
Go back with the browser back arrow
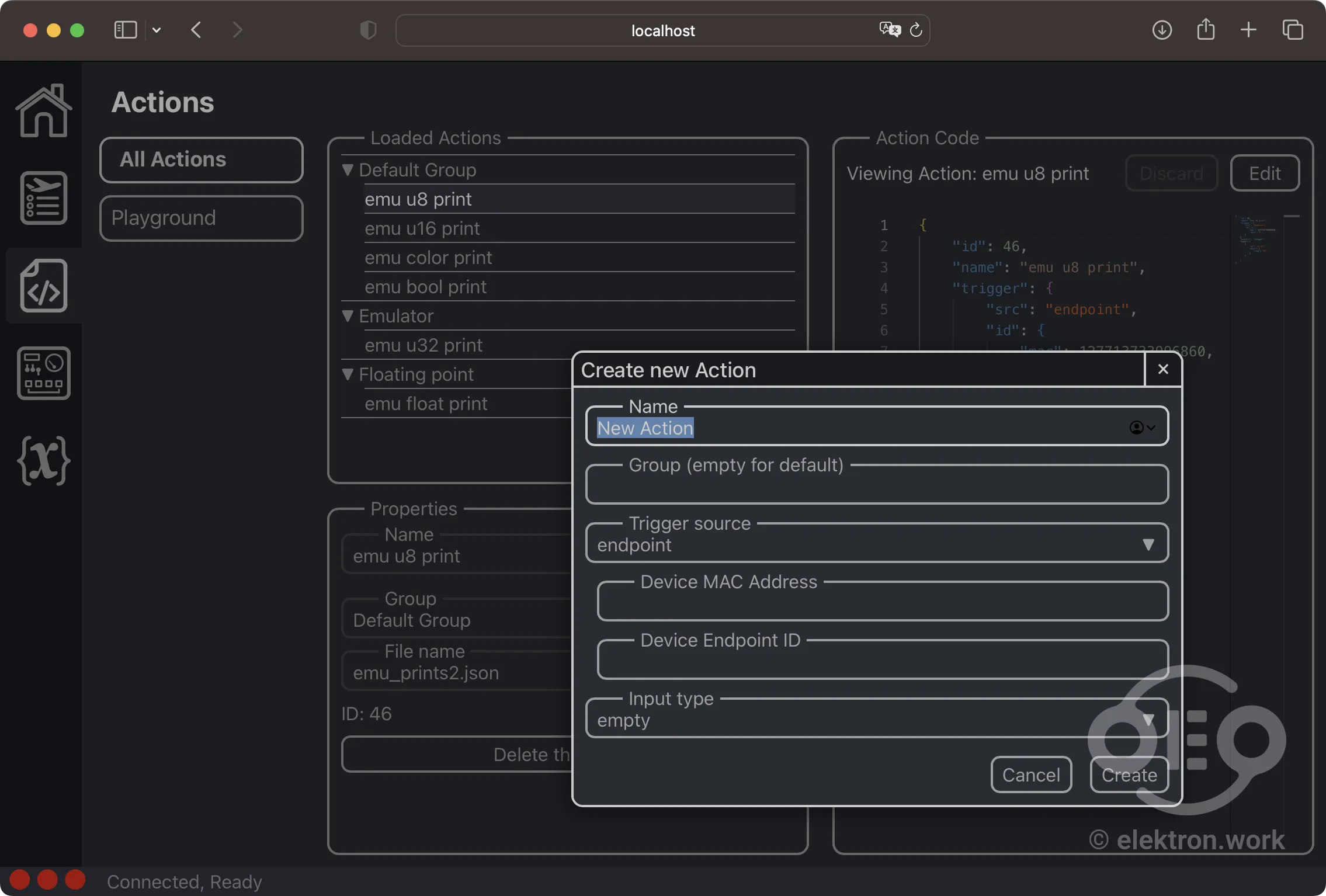196,30
